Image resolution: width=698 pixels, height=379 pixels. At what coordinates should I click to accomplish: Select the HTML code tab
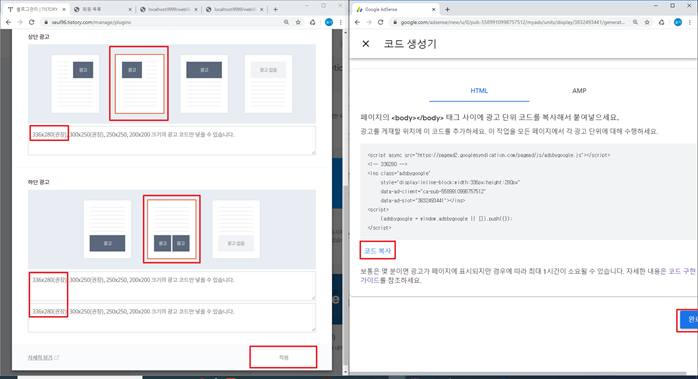(479, 91)
